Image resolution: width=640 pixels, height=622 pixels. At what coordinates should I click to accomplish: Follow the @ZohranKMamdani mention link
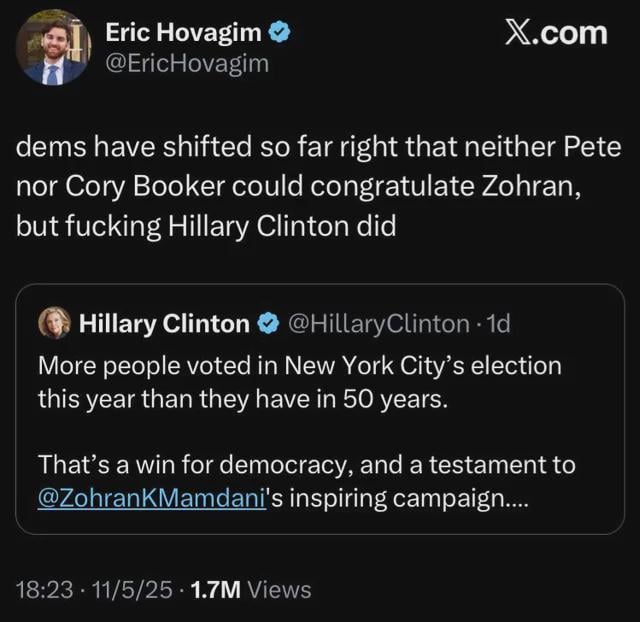coord(150,499)
